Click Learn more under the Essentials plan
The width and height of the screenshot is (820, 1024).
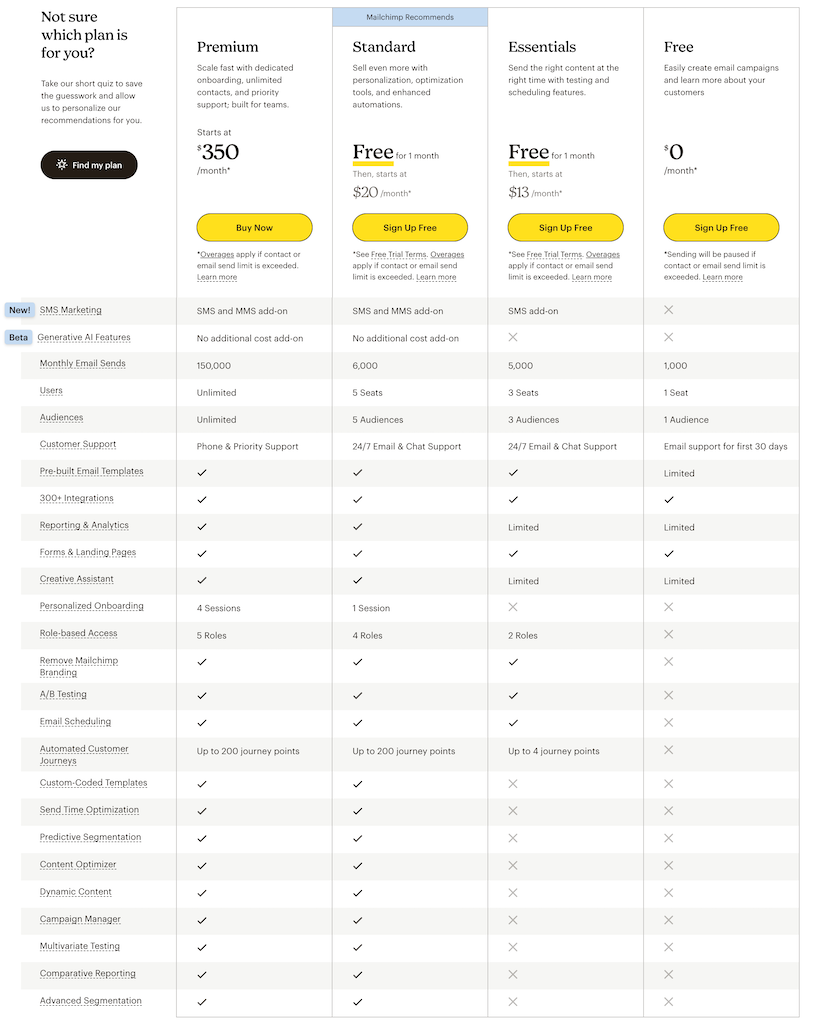pyautogui.click(x=591, y=277)
